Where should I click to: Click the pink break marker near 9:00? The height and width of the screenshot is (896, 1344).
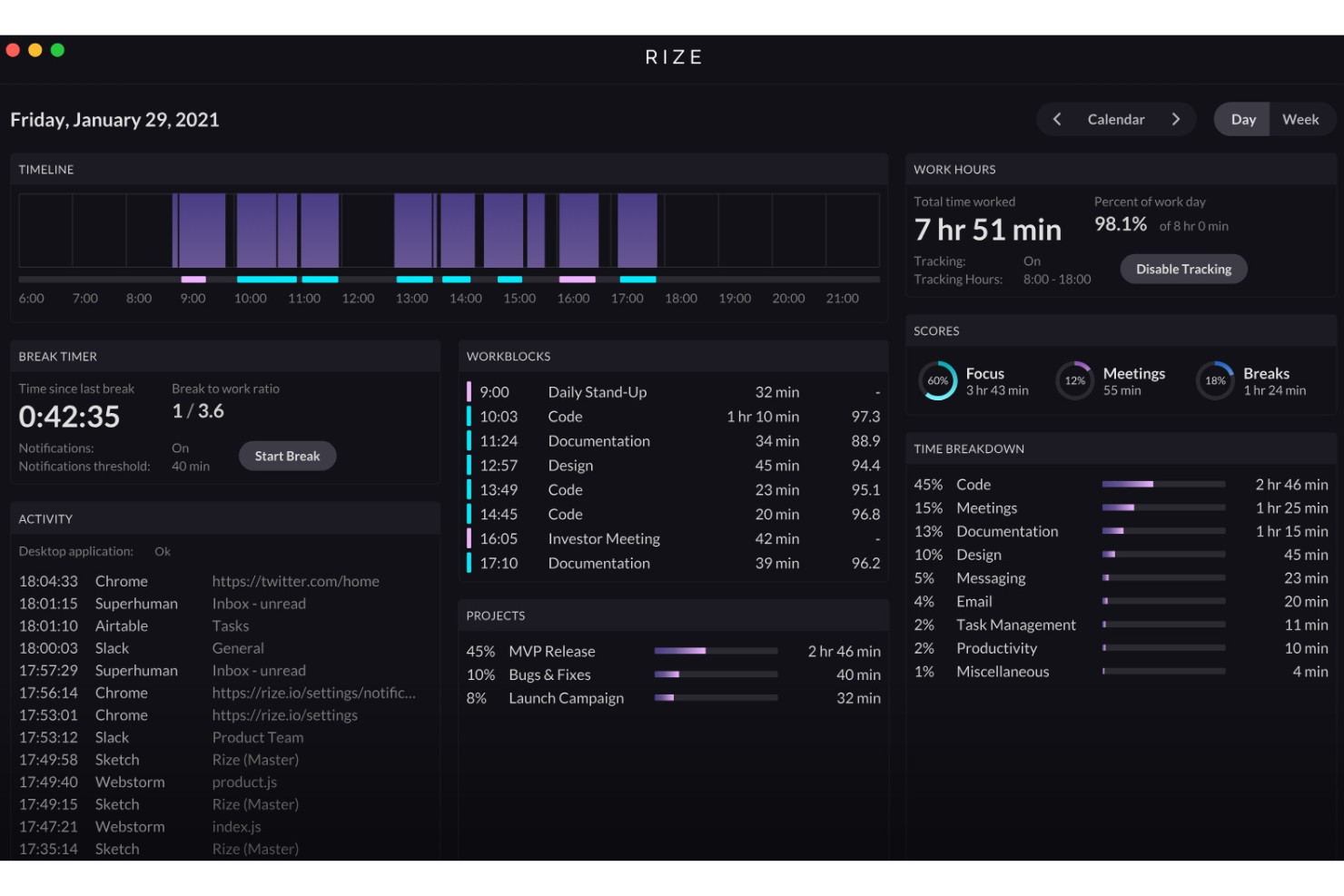[193, 280]
